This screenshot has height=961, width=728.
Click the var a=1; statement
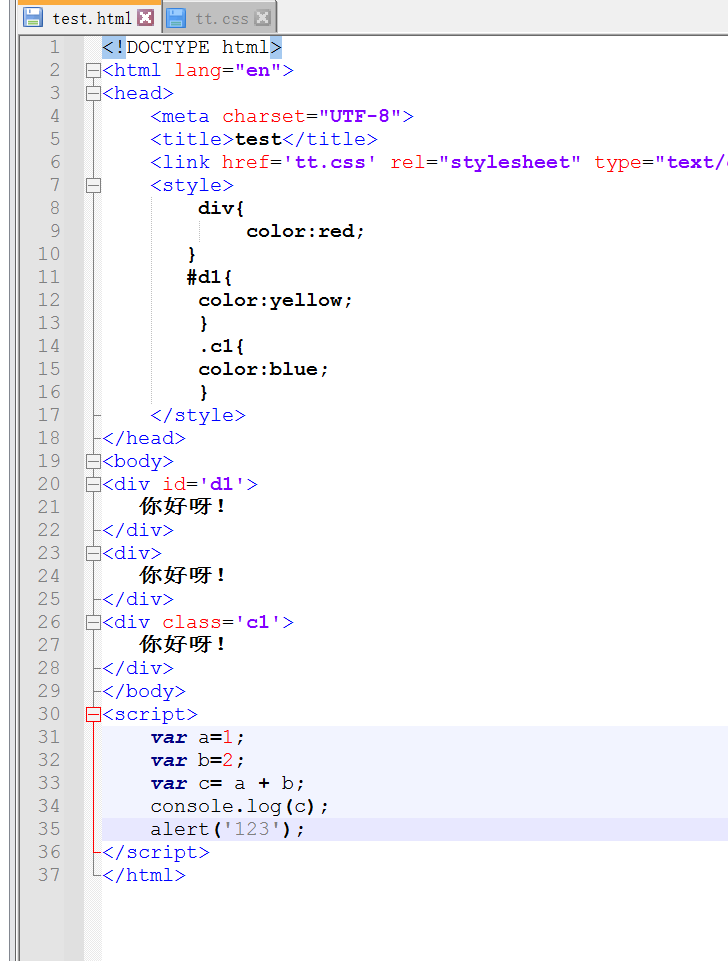pyautogui.click(x=197, y=737)
